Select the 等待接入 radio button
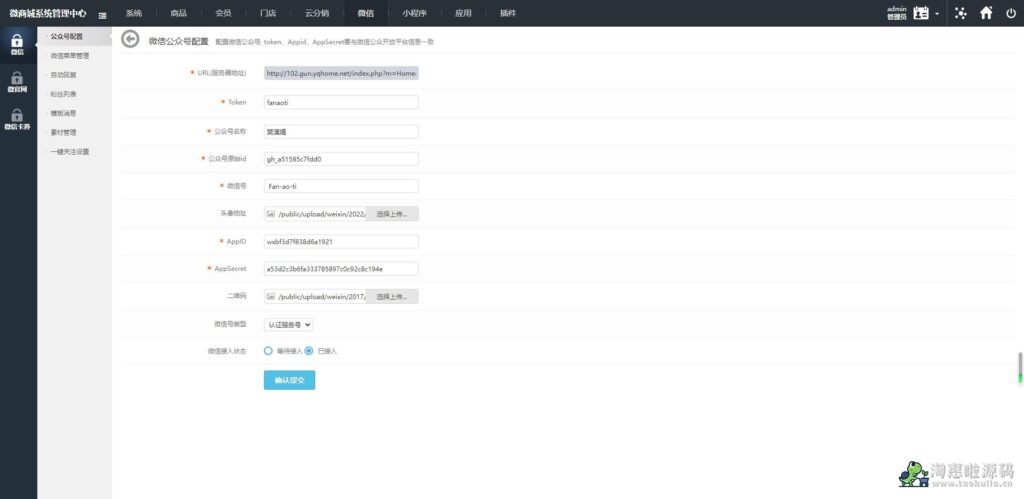 268,351
